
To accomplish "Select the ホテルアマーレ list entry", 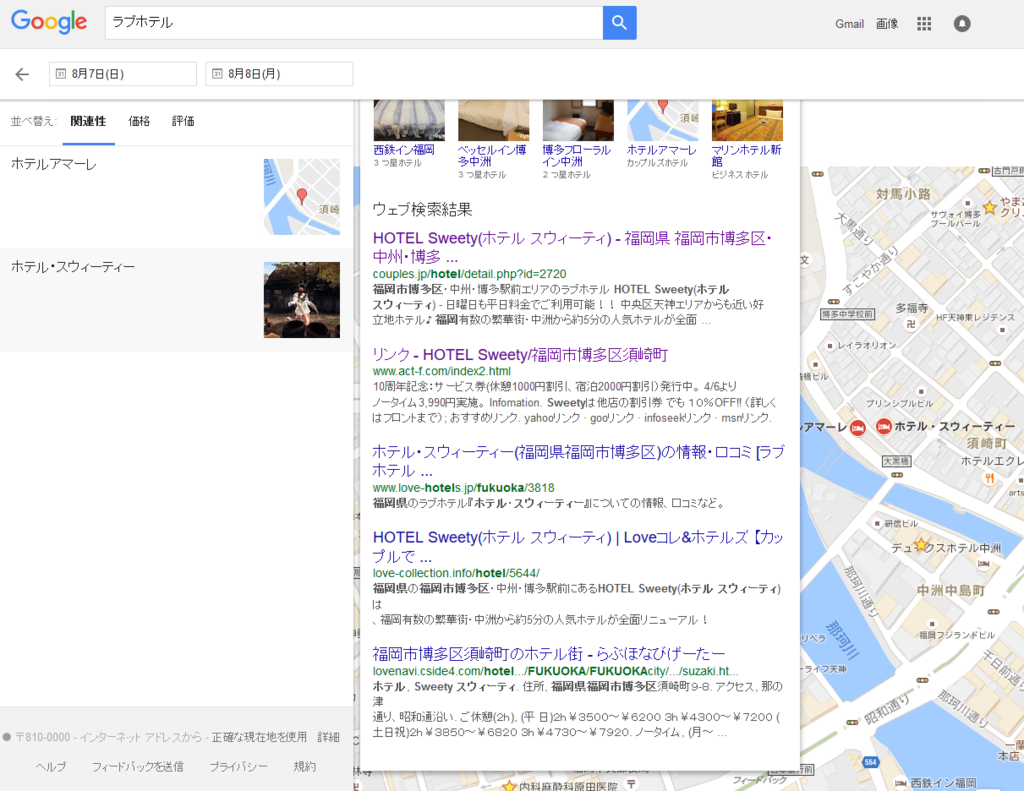I will [x=176, y=197].
